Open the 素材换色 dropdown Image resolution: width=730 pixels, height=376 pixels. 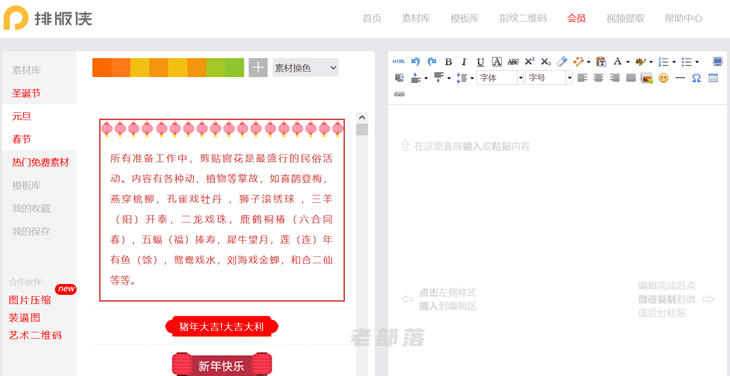coord(305,67)
